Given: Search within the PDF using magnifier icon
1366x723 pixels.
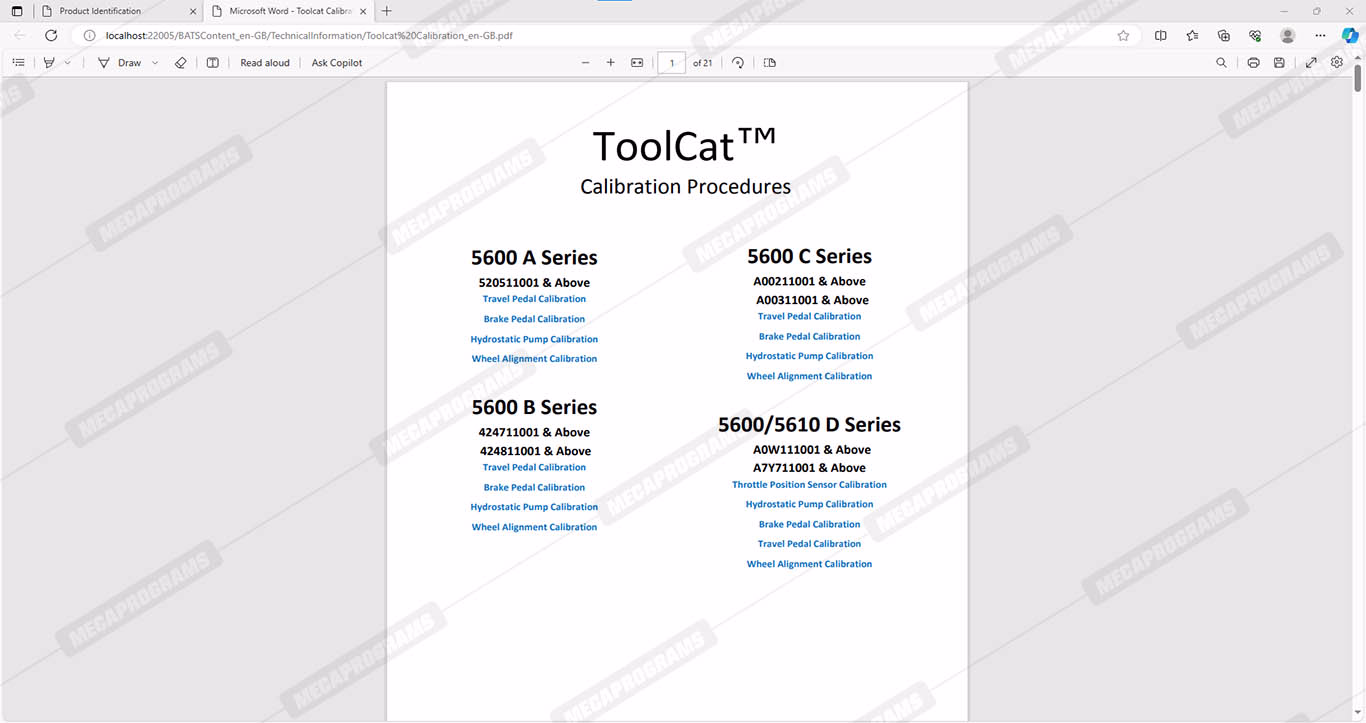Looking at the screenshot, I should [x=1221, y=62].
